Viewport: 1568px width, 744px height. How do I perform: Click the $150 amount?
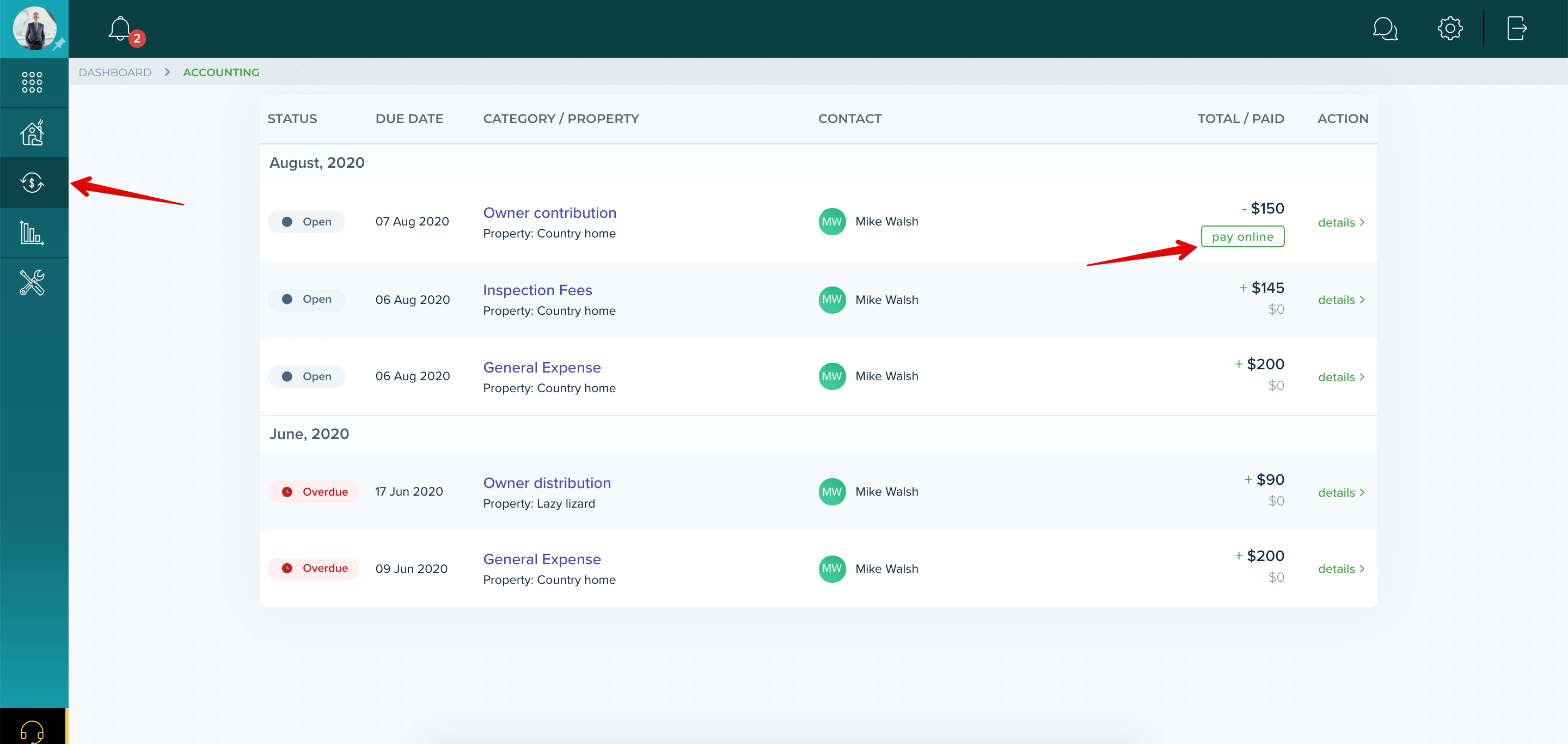coord(1267,208)
